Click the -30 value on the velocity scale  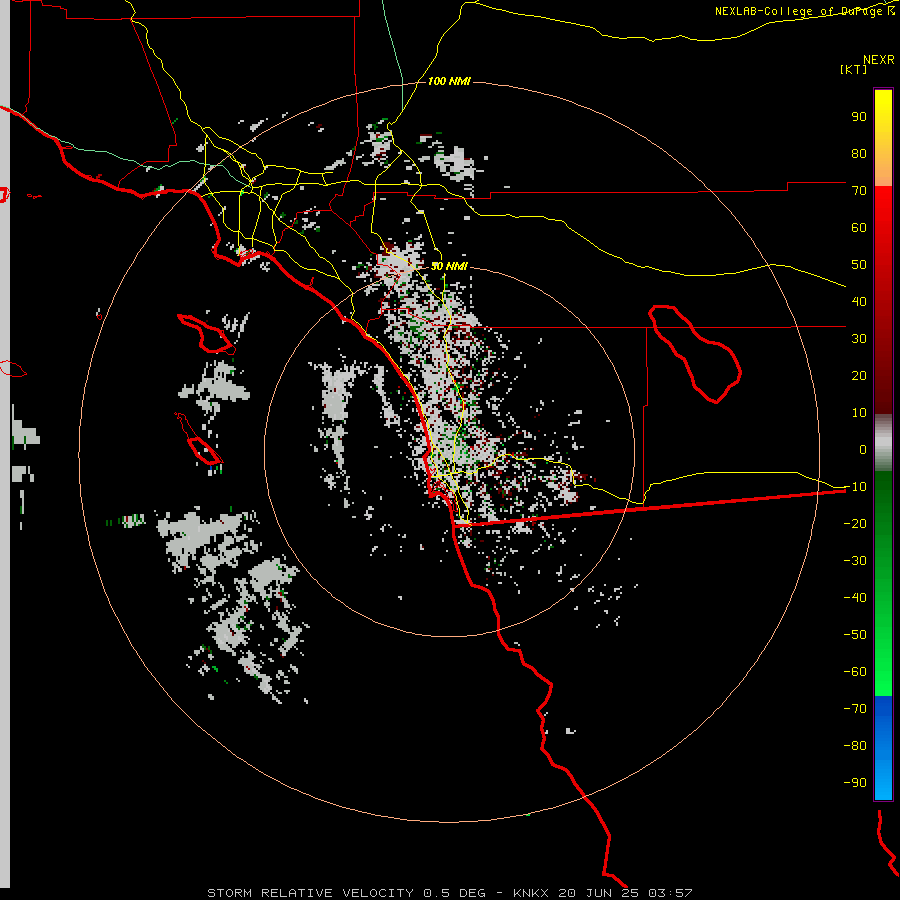855,561
